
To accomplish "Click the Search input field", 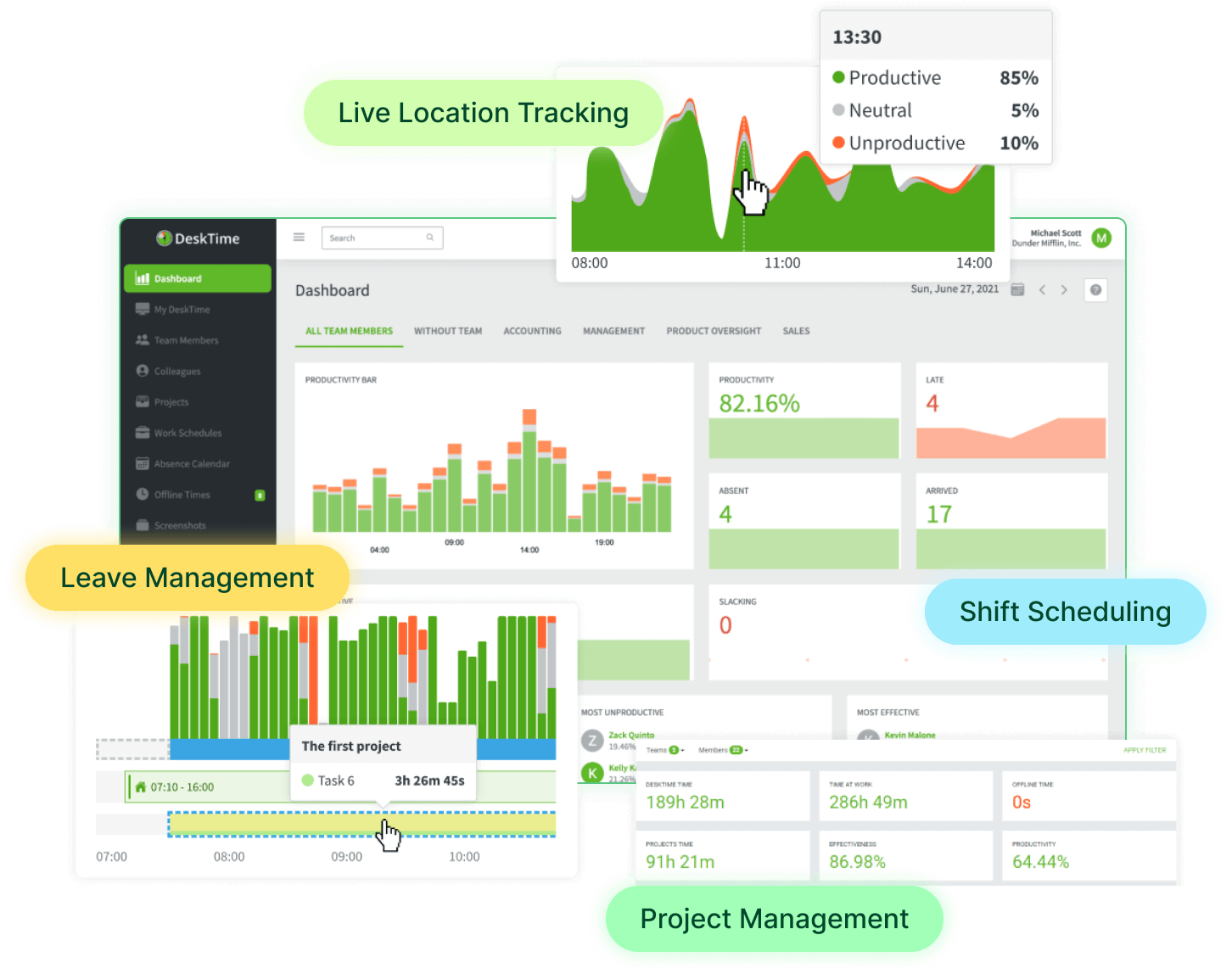I will (382, 238).
